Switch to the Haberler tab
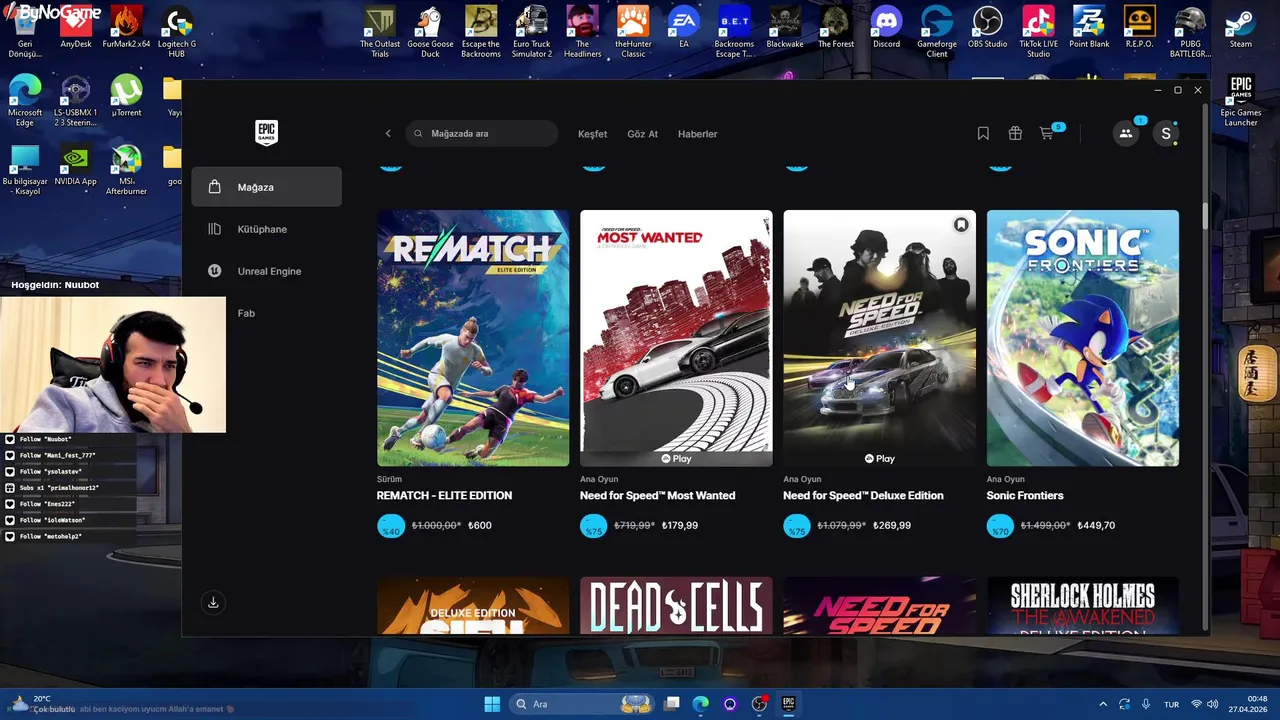This screenshot has height=720, width=1280. coord(697,134)
